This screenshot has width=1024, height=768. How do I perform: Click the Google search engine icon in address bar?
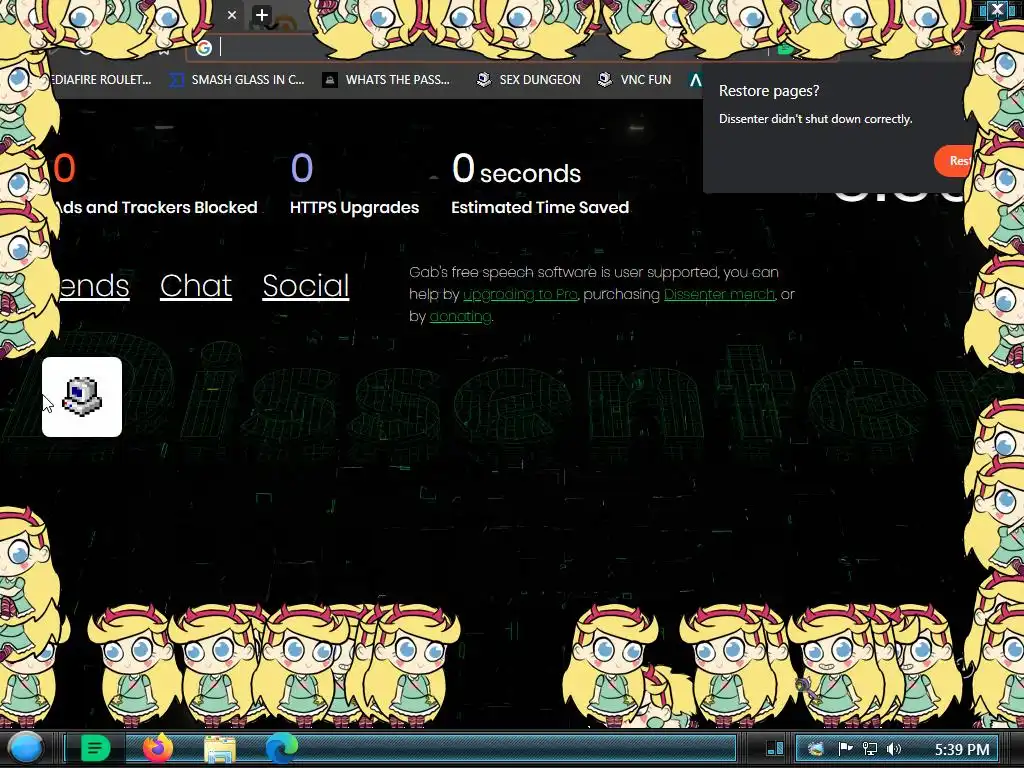pyautogui.click(x=204, y=48)
